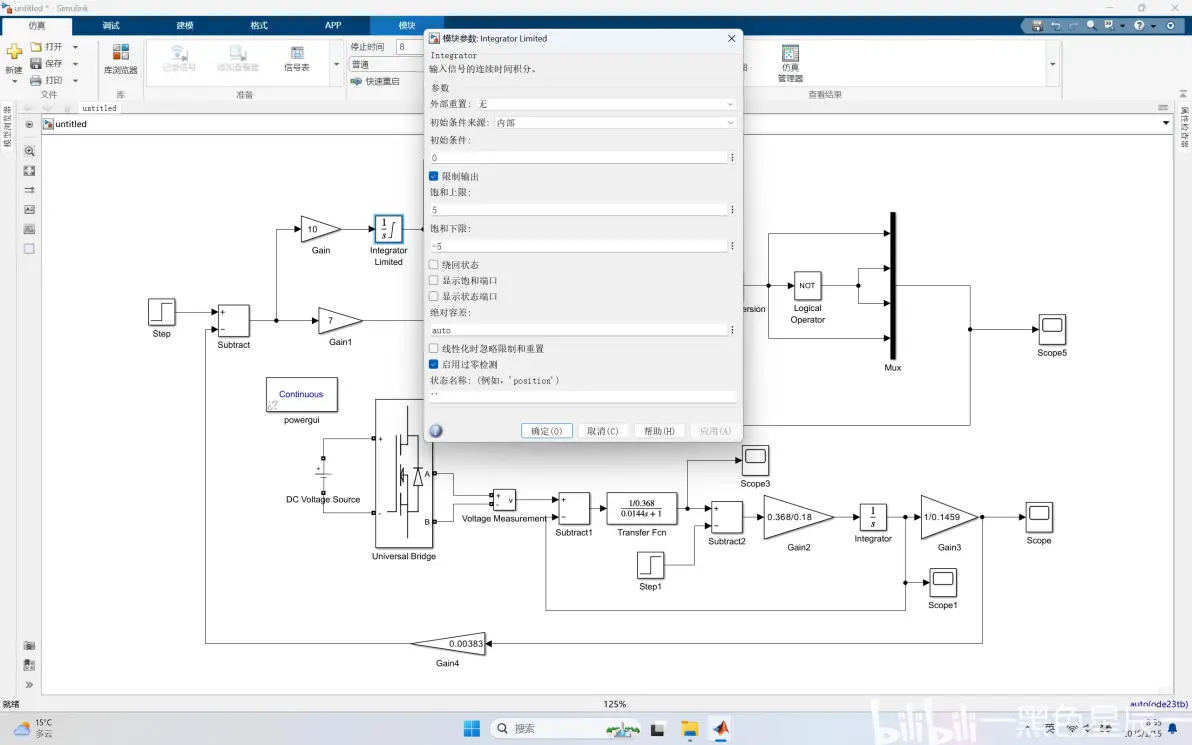Open the Library Browser icon
The height and width of the screenshot is (745, 1192).
120,52
